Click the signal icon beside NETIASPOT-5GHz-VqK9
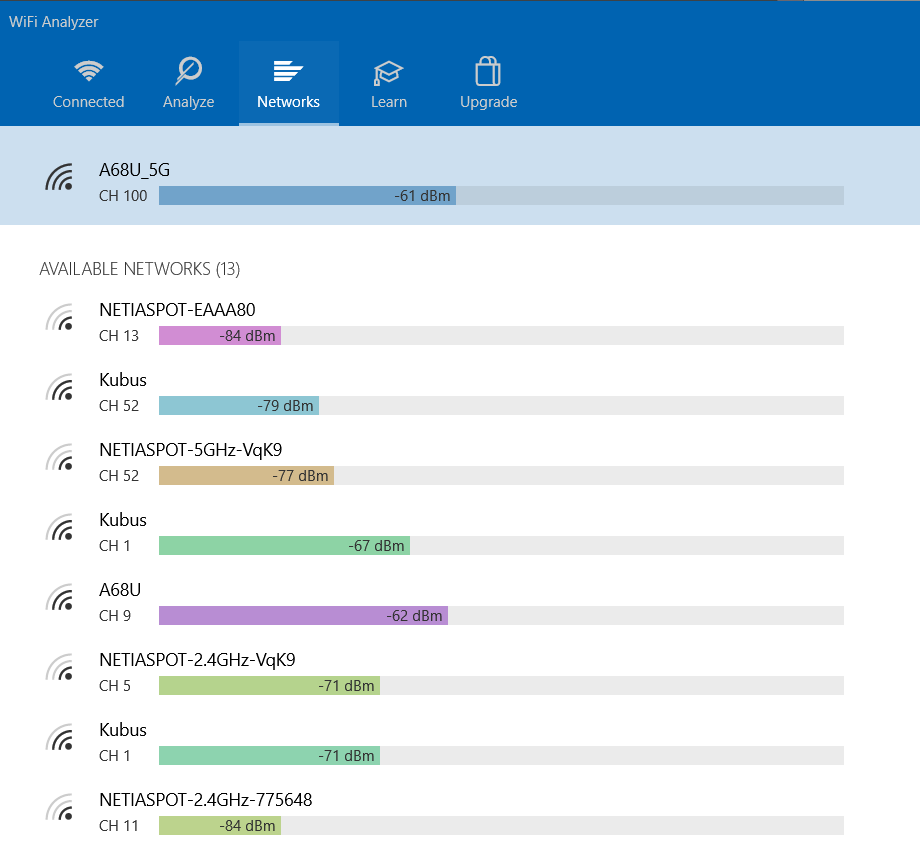 coord(60,458)
